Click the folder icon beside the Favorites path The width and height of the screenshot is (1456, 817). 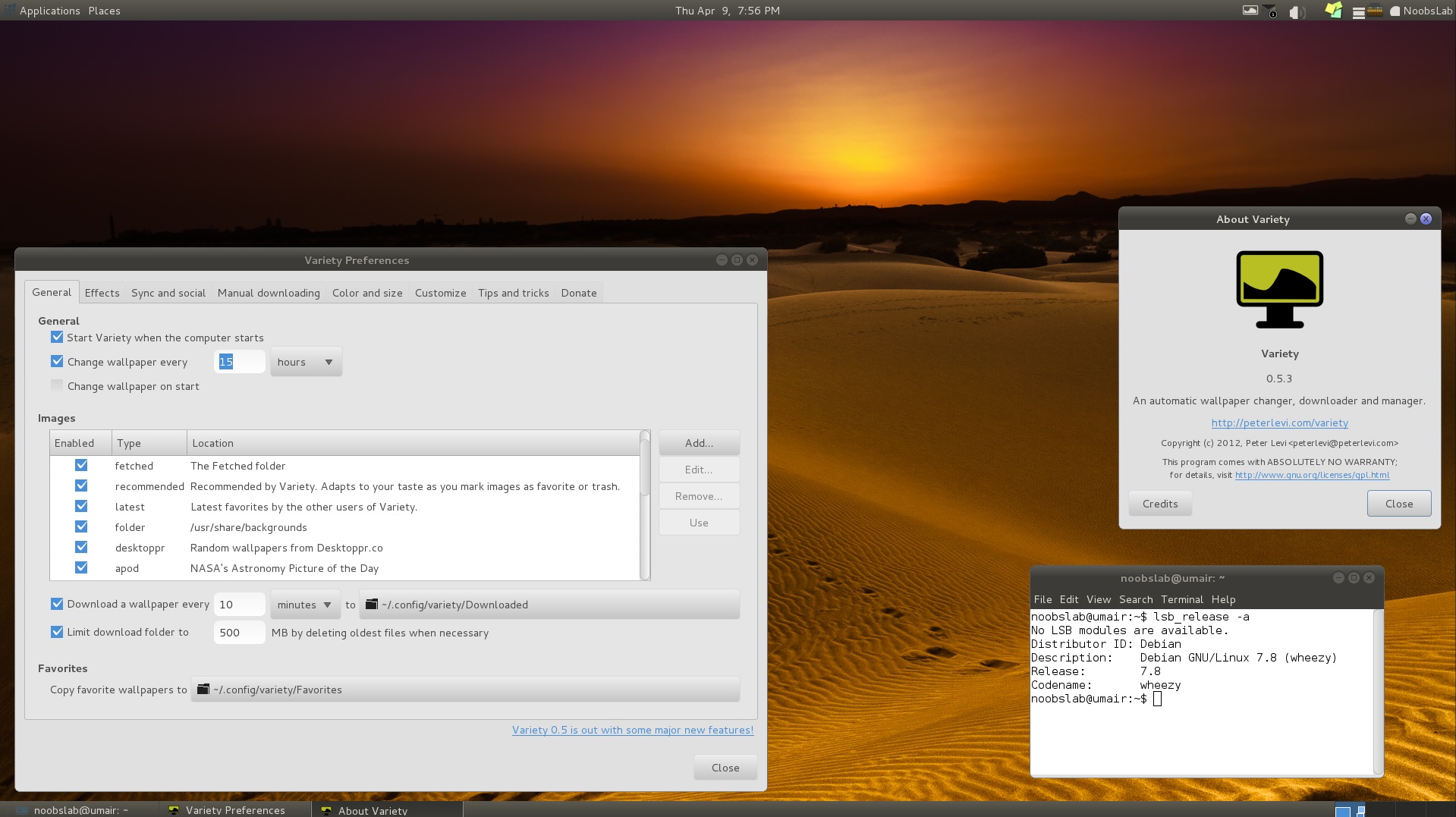203,690
